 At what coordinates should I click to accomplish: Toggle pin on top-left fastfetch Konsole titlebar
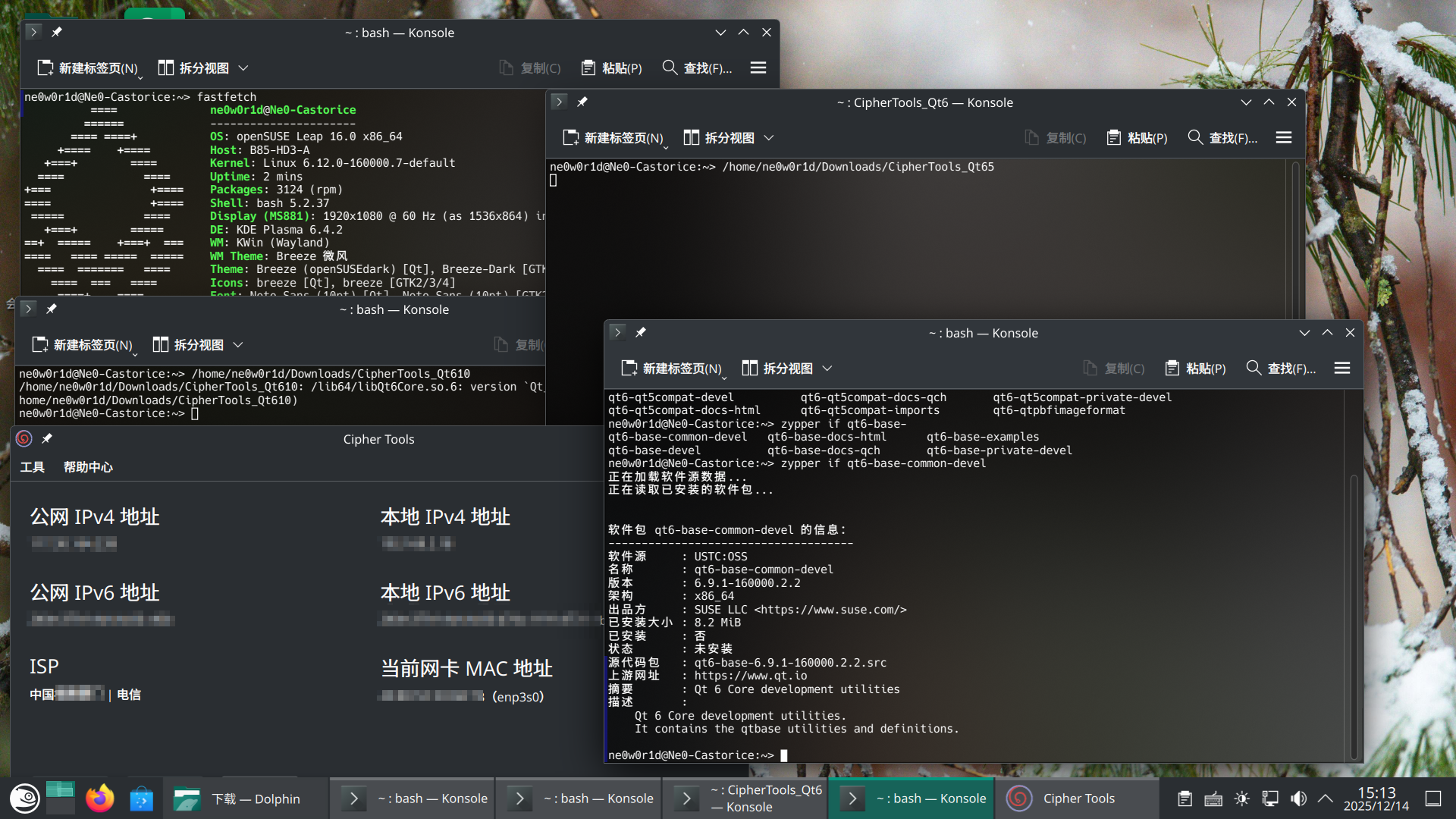click(57, 32)
